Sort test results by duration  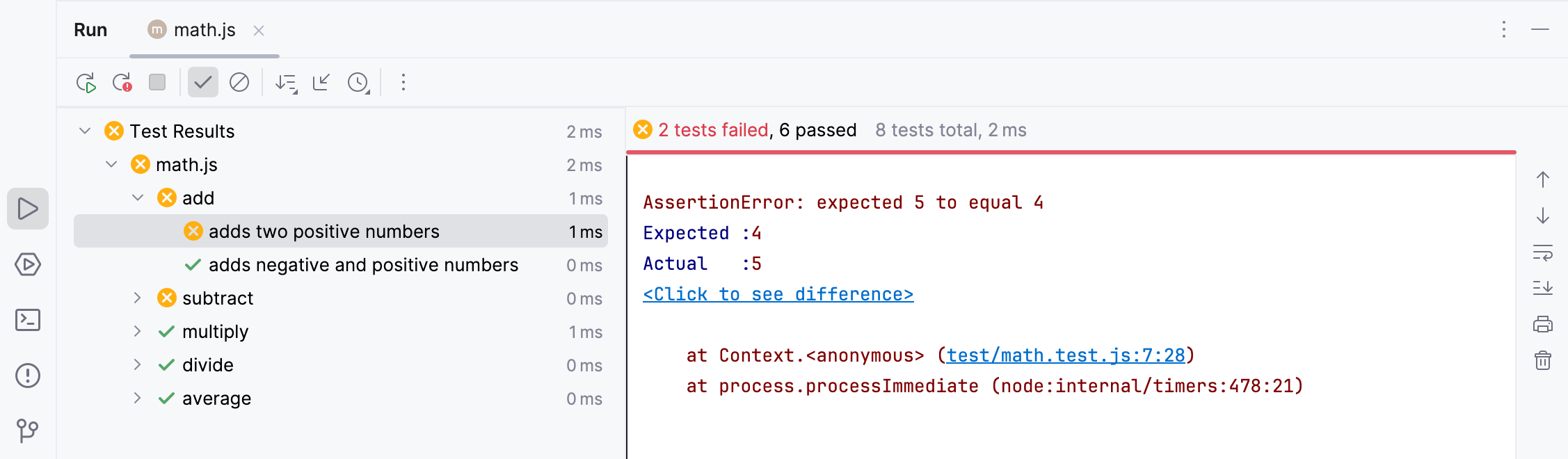286,82
